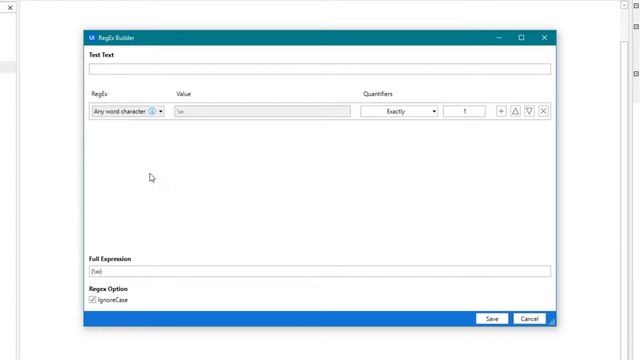Click the quantifier count field showing 1
This screenshot has height=360, width=640.
coord(464,111)
